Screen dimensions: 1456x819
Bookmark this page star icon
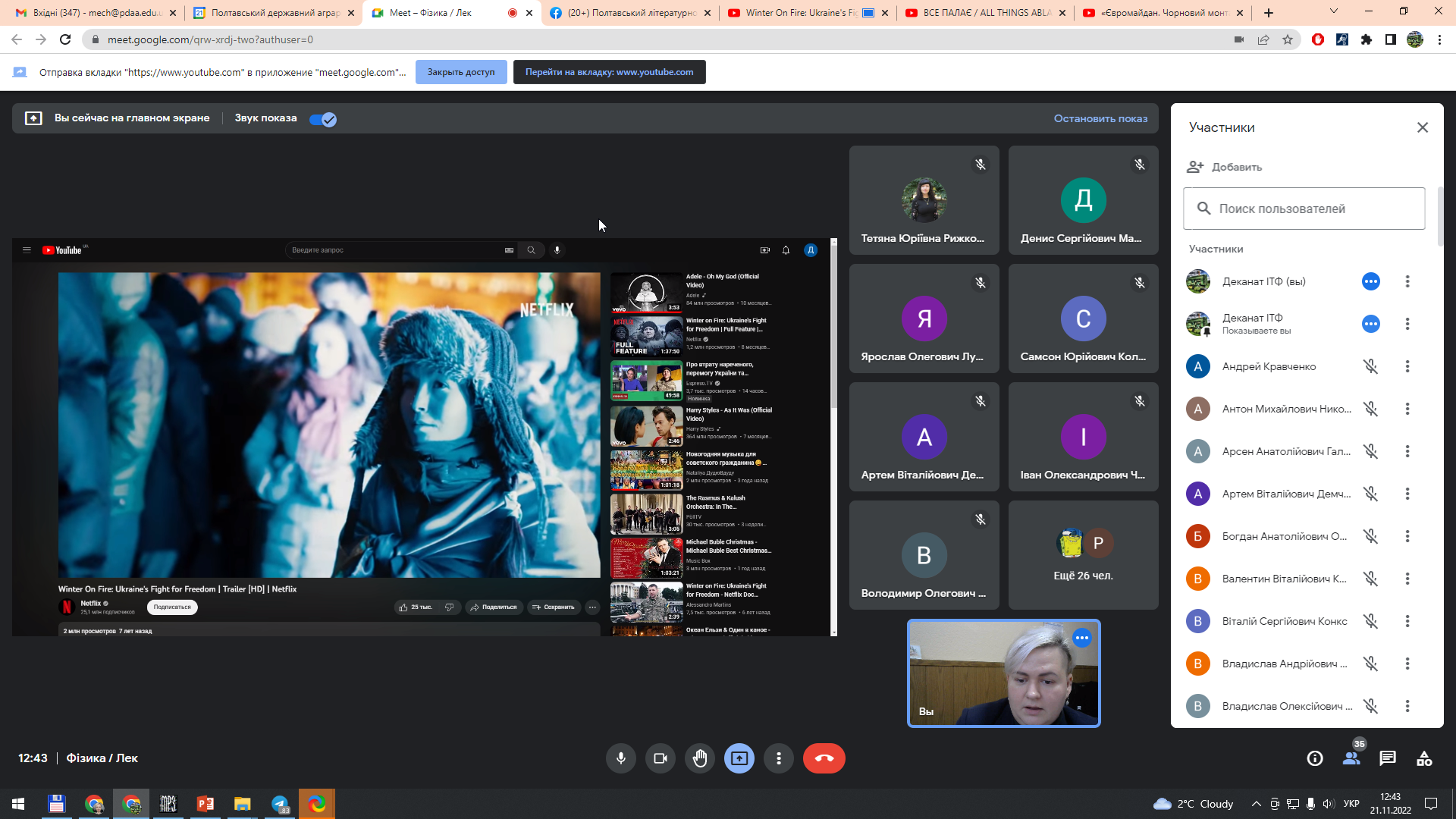pyautogui.click(x=1288, y=39)
